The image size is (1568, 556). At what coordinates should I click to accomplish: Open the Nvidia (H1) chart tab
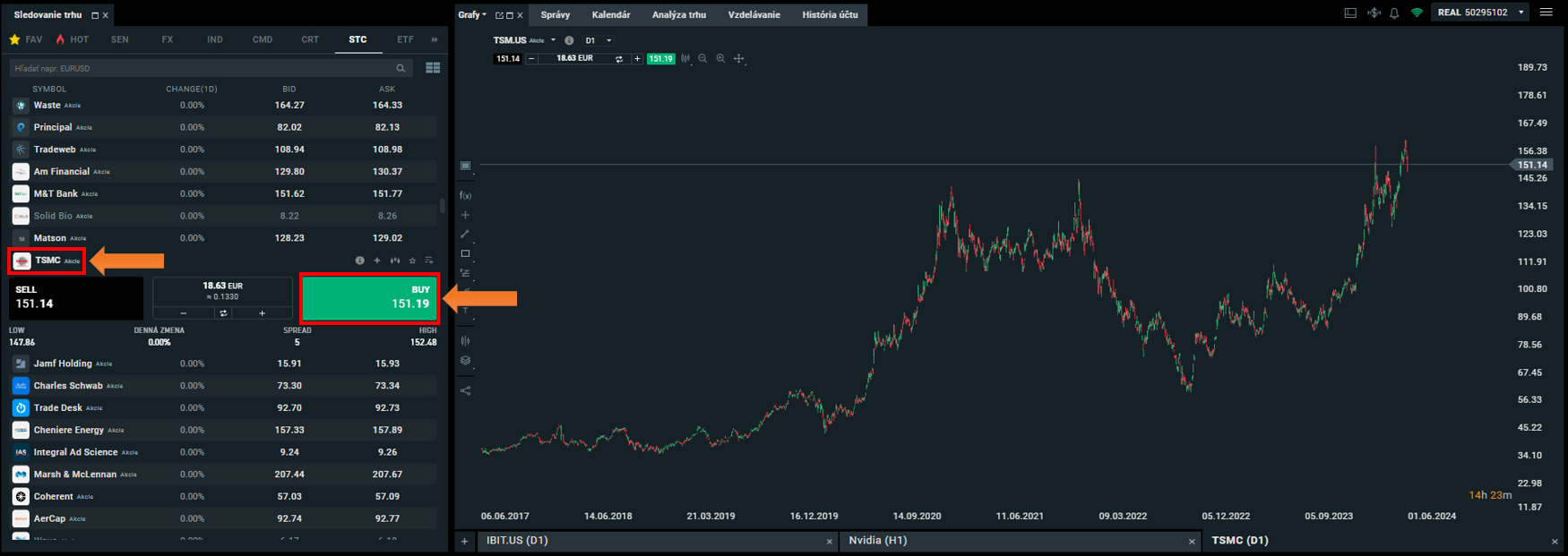(1012, 541)
